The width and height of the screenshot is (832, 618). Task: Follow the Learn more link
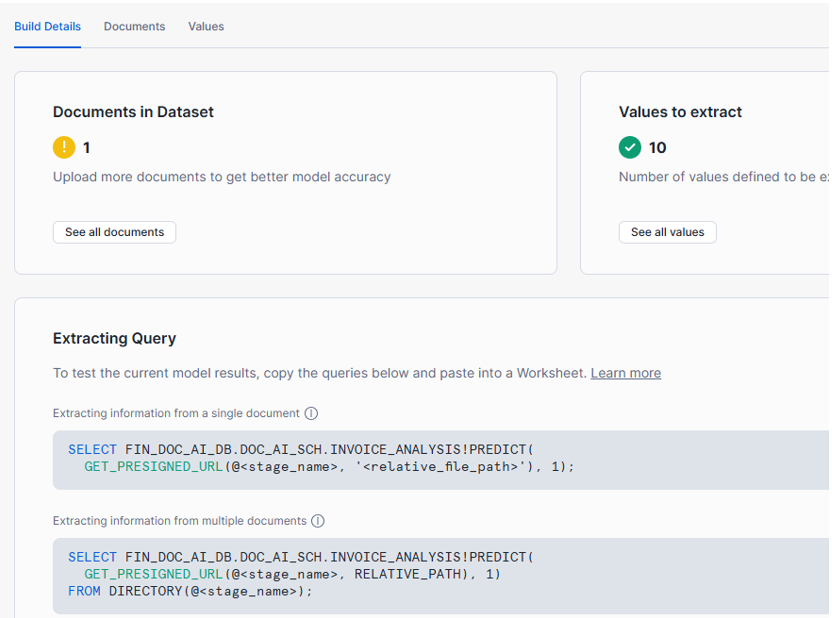pyautogui.click(x=625, y=373)
